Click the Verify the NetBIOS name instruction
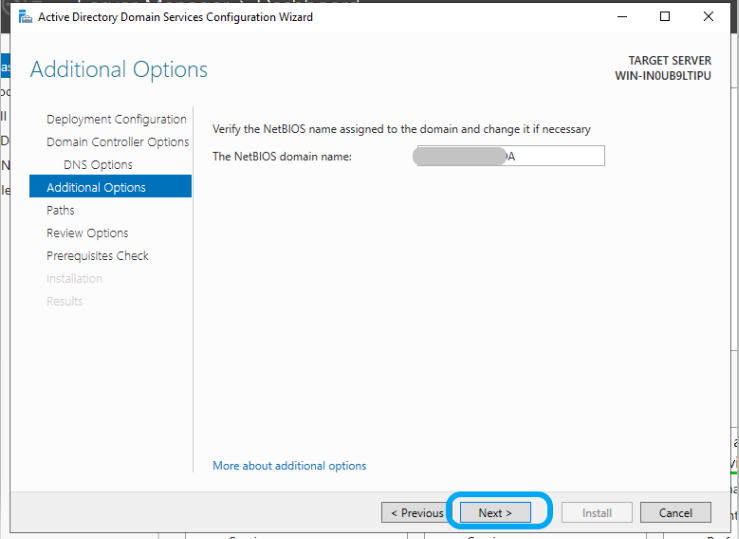Viewport: 739px width, 539px height. click(401, 129)
